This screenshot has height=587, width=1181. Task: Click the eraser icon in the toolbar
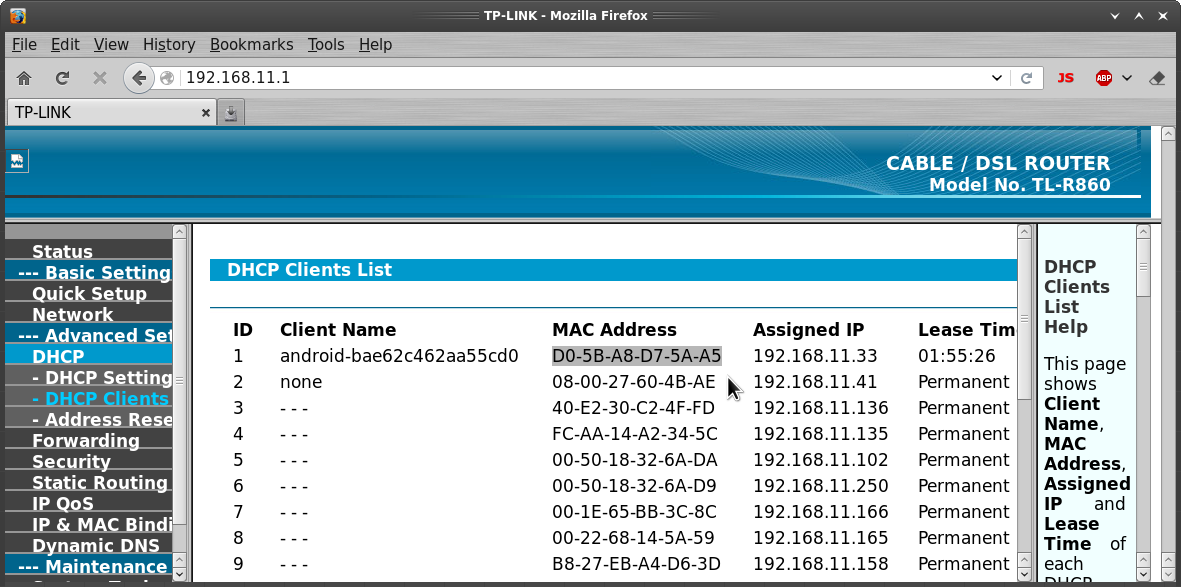[1157, 78]
